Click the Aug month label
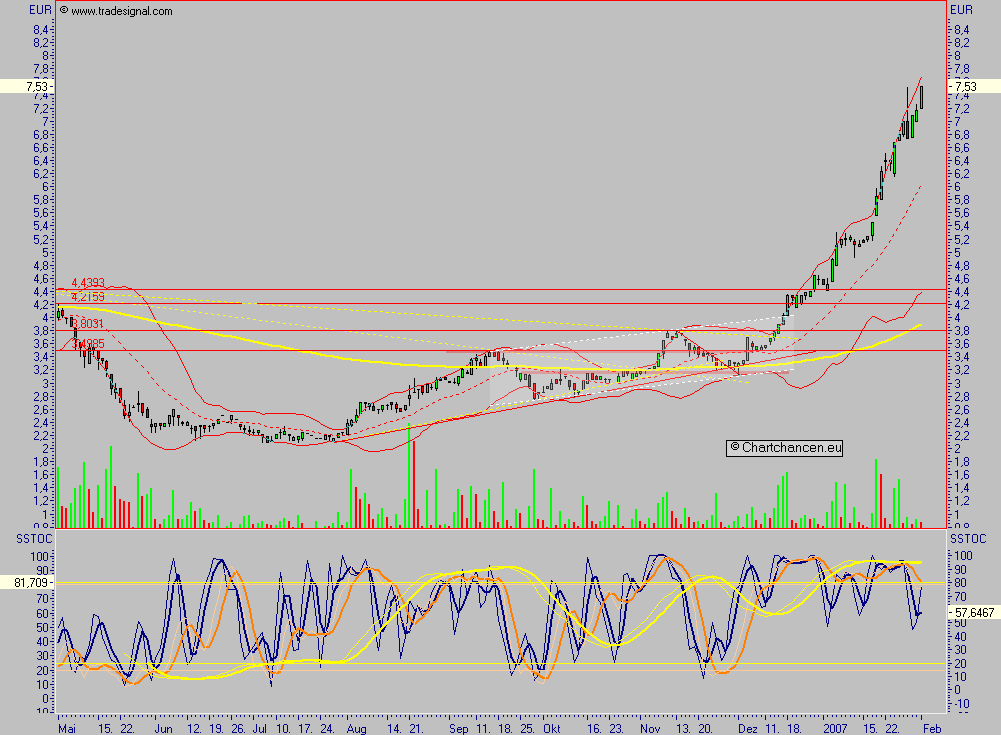 (356, 729)
